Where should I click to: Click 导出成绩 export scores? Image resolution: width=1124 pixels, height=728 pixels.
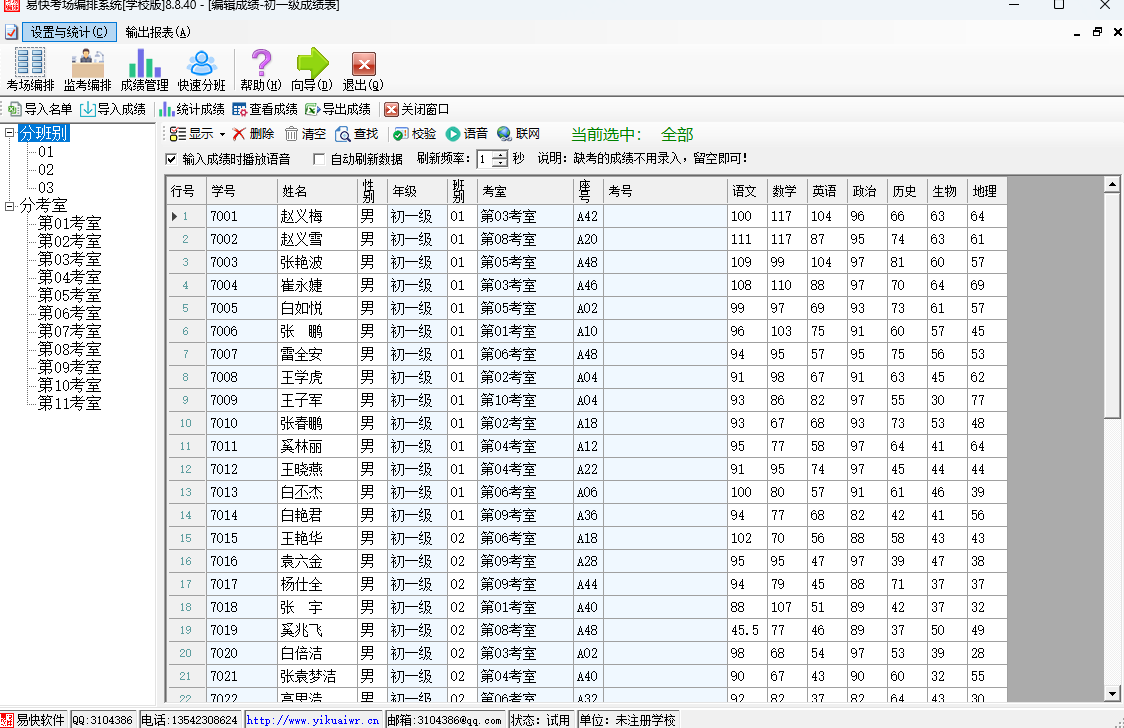click(338, 109)
